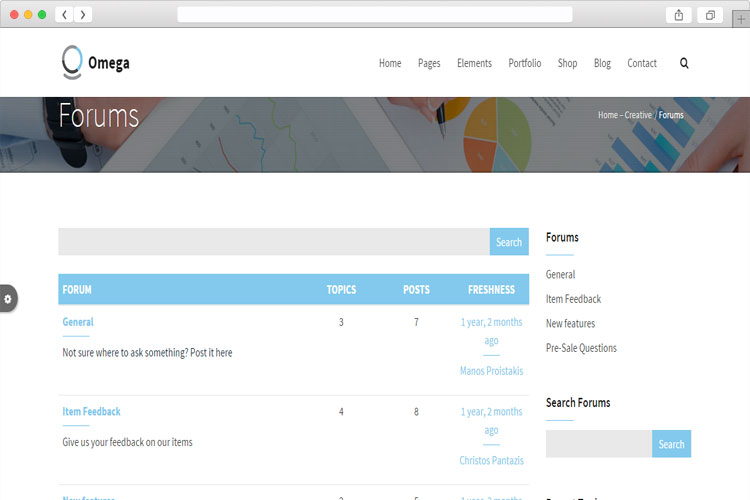Focus the browser address bar

point(375,14)
